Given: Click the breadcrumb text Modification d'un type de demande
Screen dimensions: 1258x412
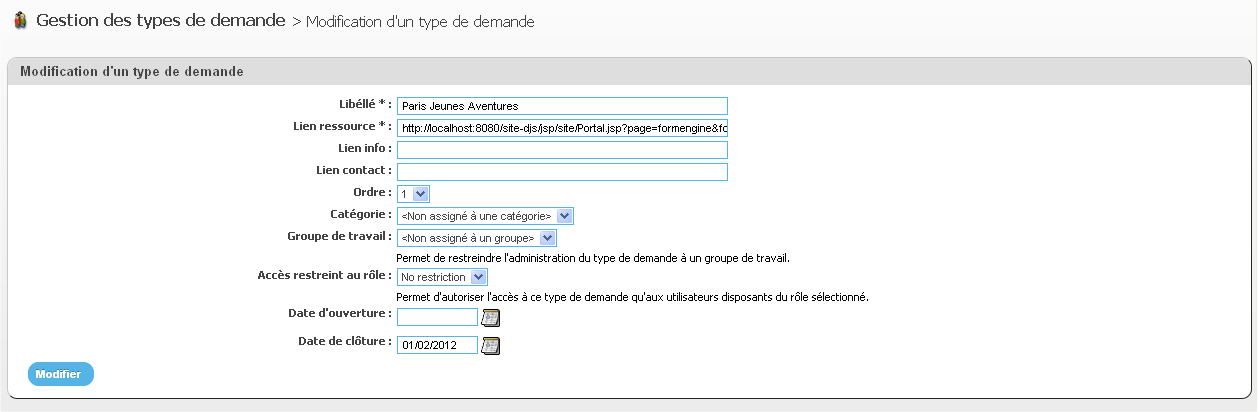Looking at the screenshot, I should [420, 22].
